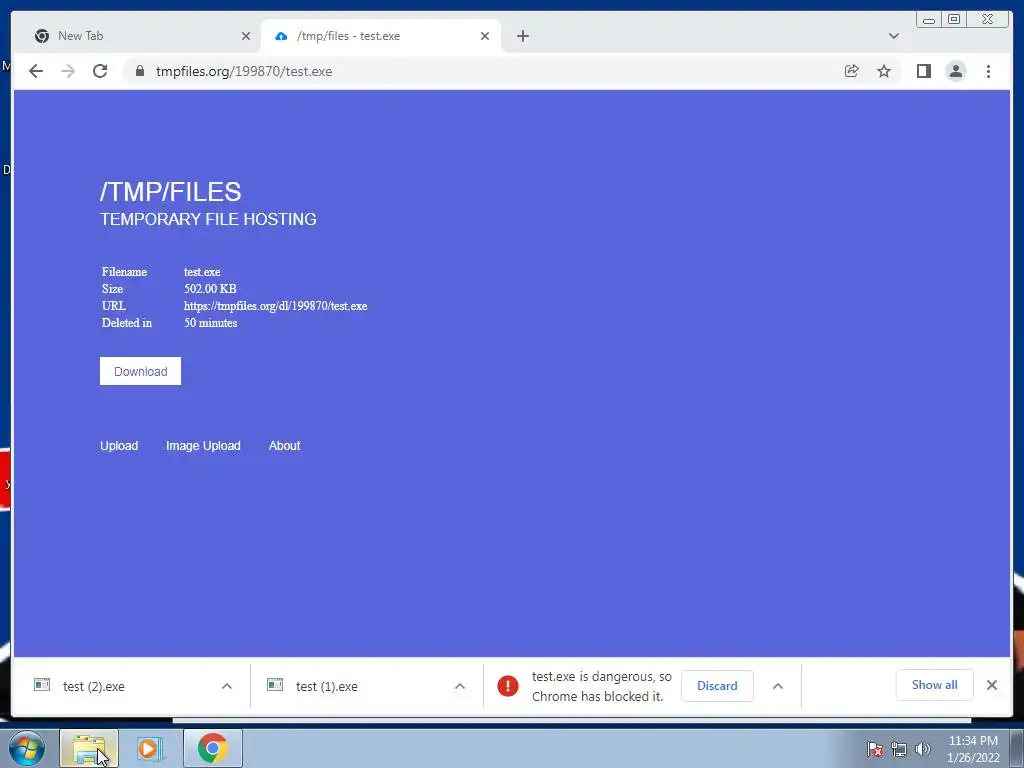The image size is (1024, 768).
Task: Go back to the previous page
Action: pyautogui.click(x=36, y=71)
